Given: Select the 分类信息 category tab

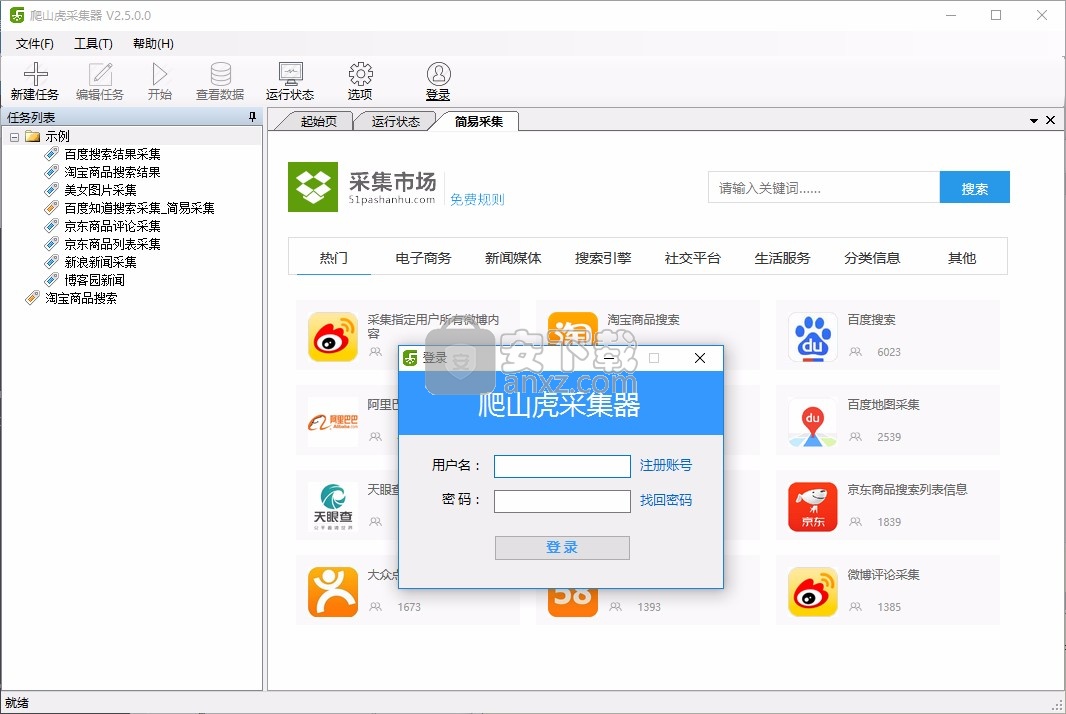Looking at the screenshot, I should pos(872,258).
